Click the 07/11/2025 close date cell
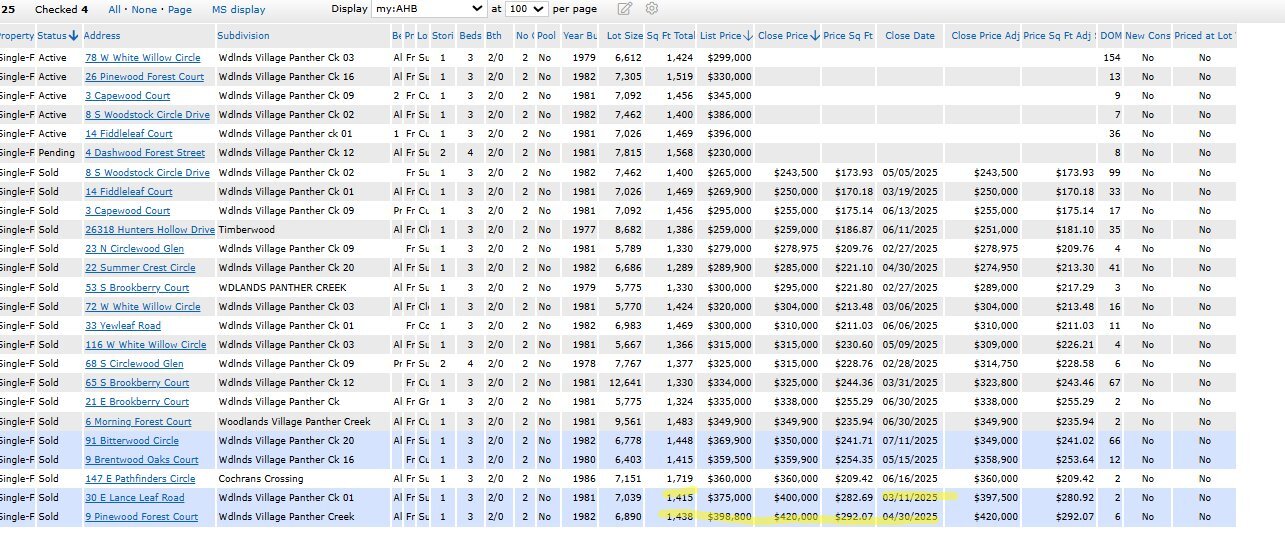The height and width of the screenshot is (539, 1285). pyautogui.click(x=909, y=441)
